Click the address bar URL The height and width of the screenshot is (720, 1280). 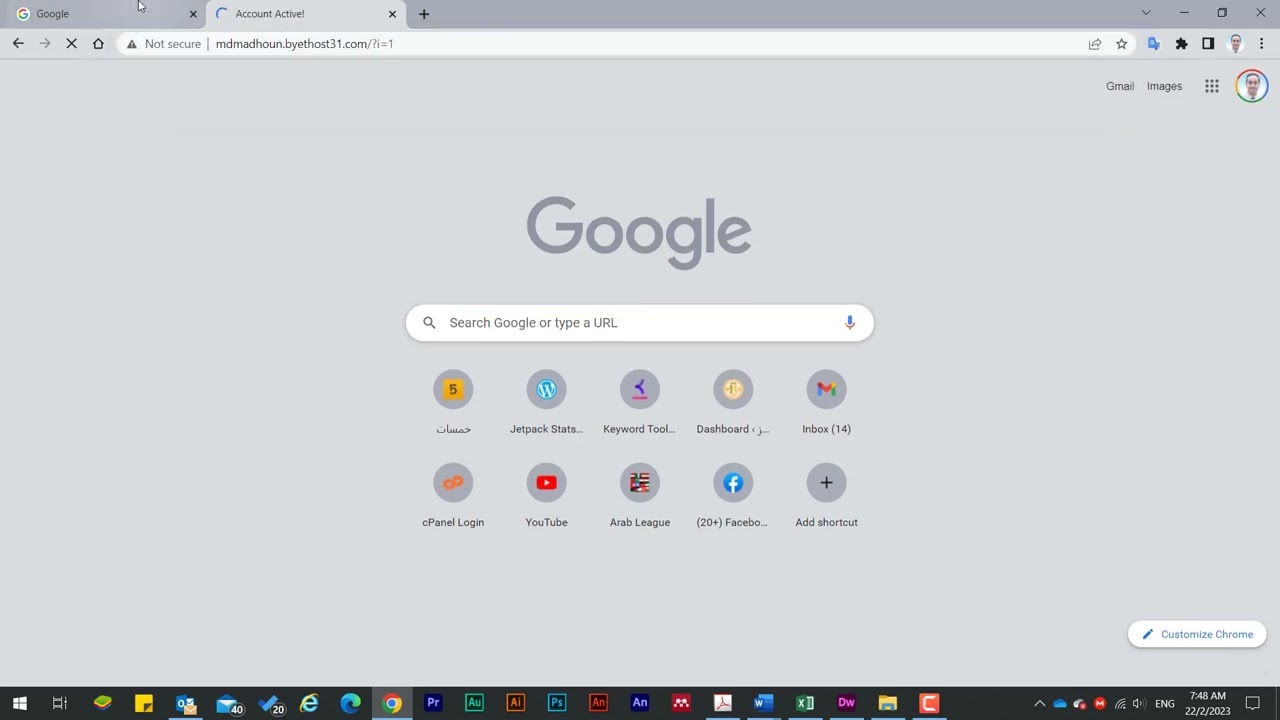tap(304, 44)
